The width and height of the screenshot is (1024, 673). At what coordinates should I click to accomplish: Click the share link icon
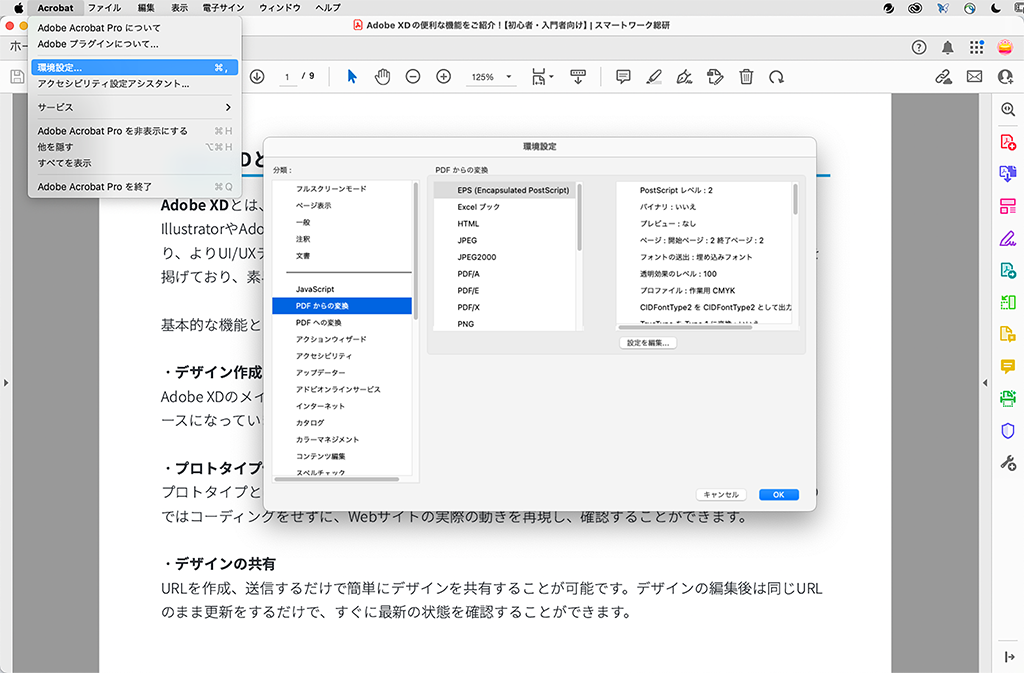tap(943, 77)
